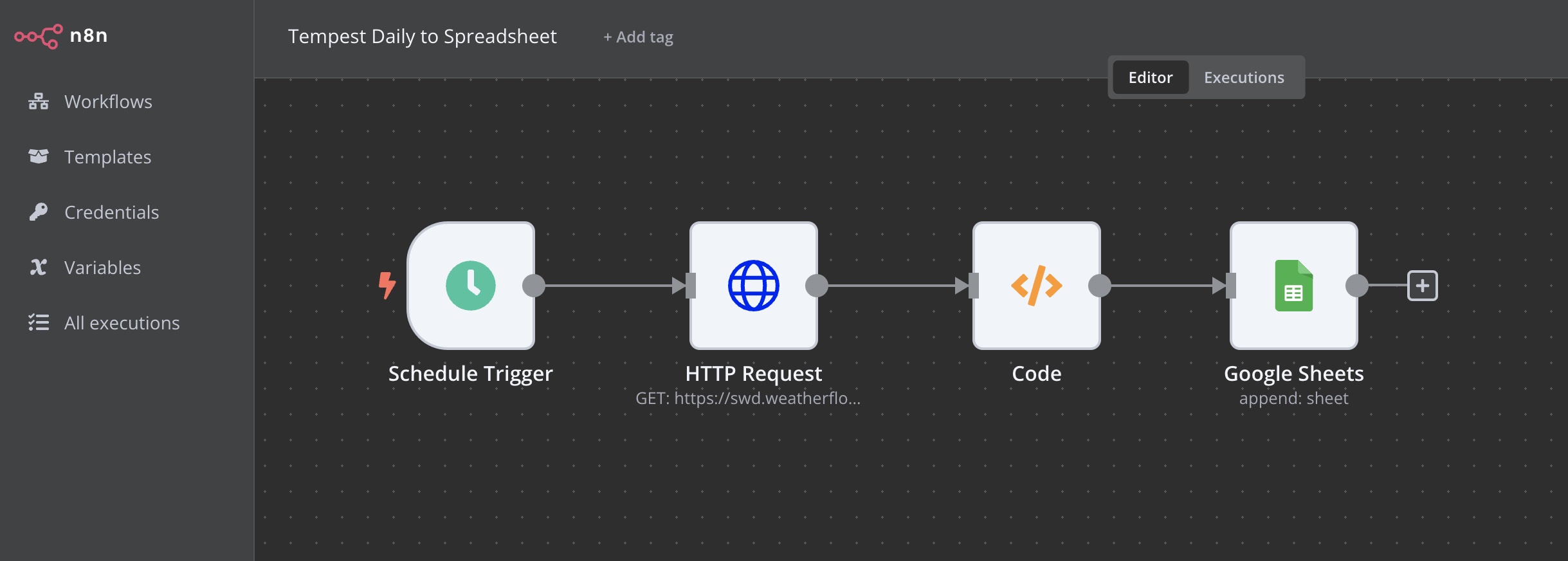Click the Code node input connector

pos(974,286)
